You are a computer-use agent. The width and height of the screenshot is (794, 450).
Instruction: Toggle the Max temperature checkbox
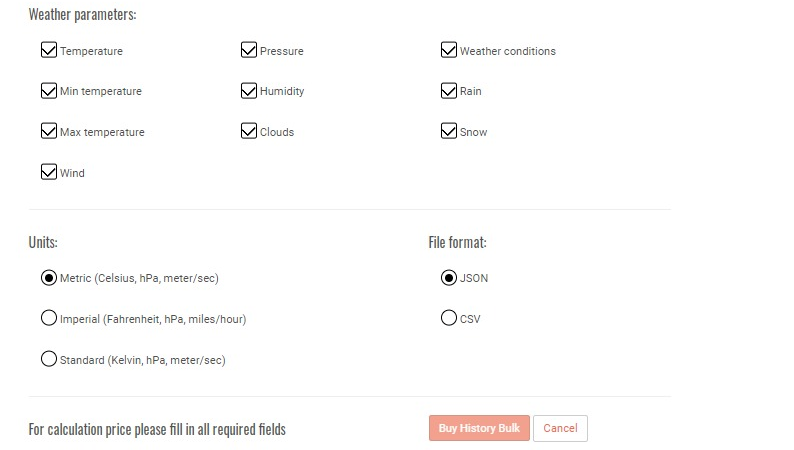point(49,131)
